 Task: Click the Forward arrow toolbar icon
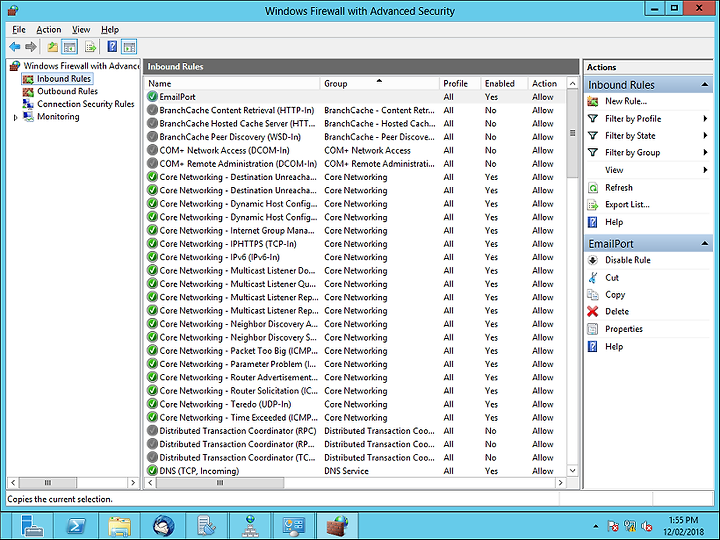31,46
